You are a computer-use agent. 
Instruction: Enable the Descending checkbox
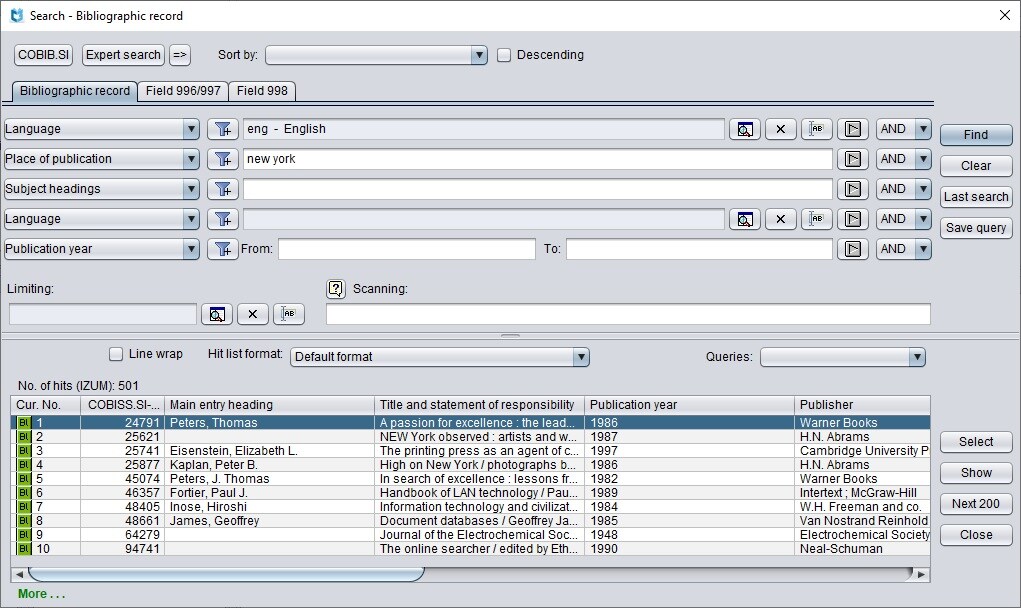pyautogui.click(x=505, y=55)
